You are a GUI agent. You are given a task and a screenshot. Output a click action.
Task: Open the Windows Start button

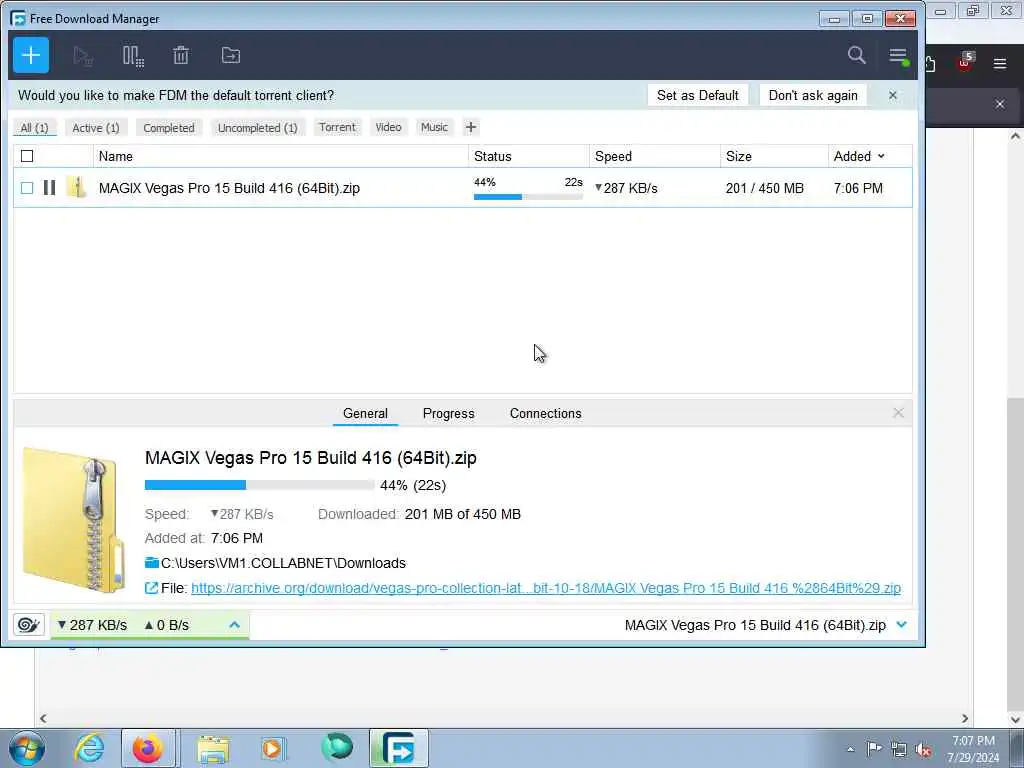click(x=27, y=748)
